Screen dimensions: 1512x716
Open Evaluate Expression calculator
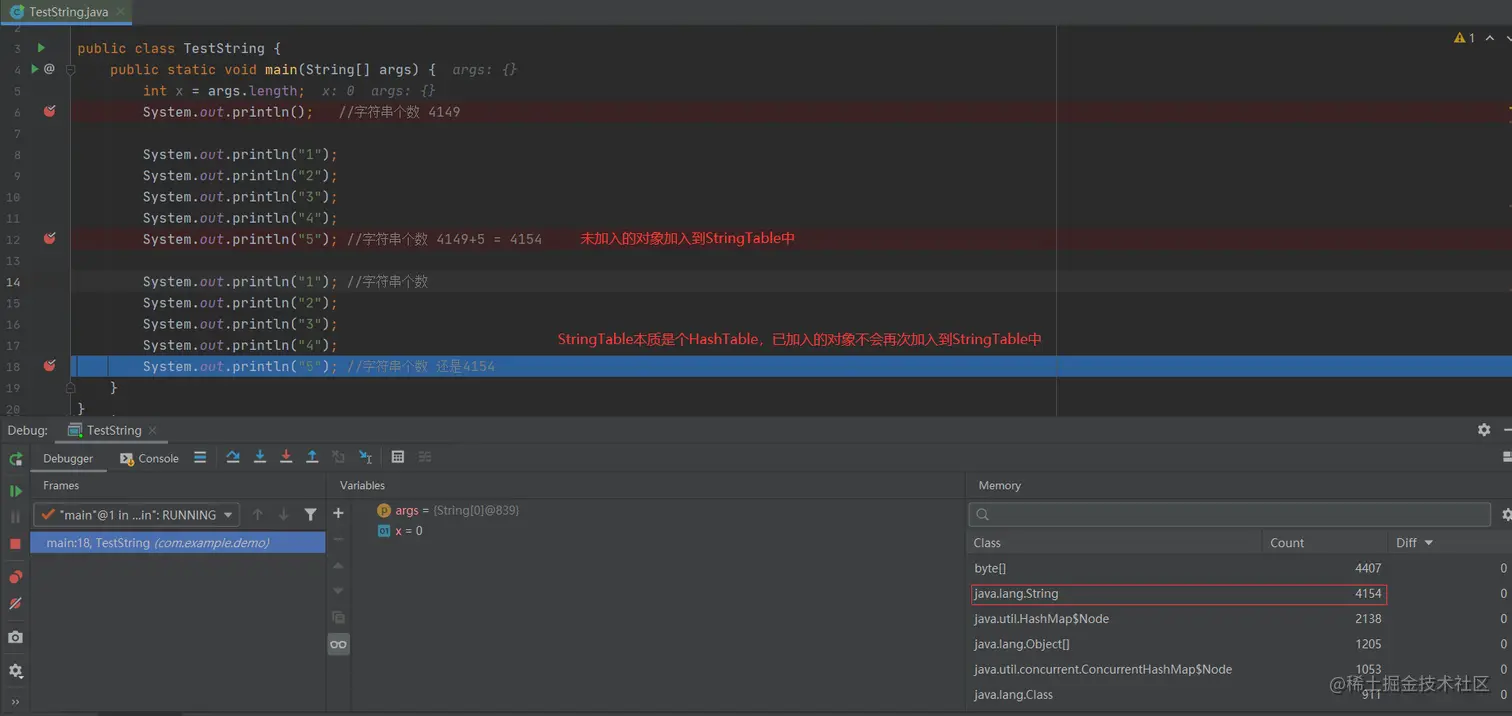point(398,457)
